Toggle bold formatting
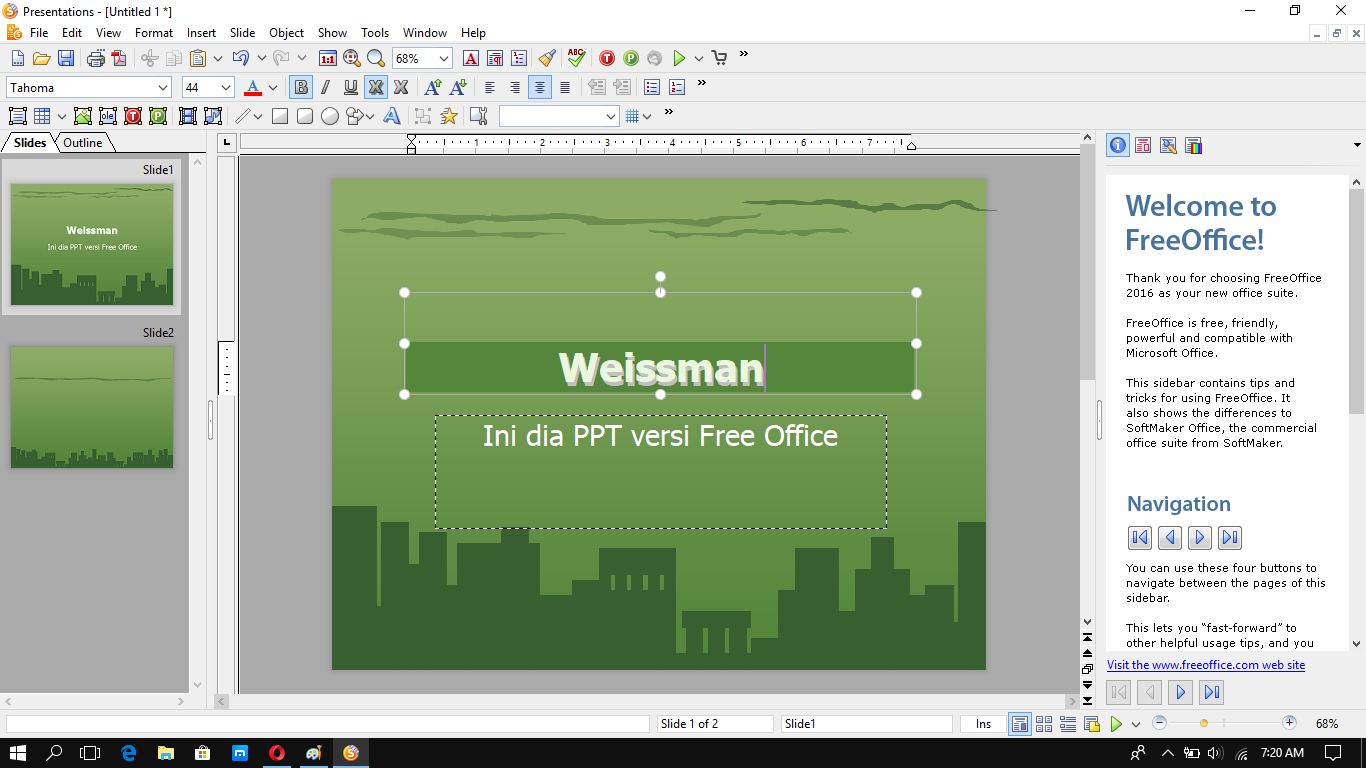Screen dimensions: 1366x768 pyautogui.click(x=301, y=87)
